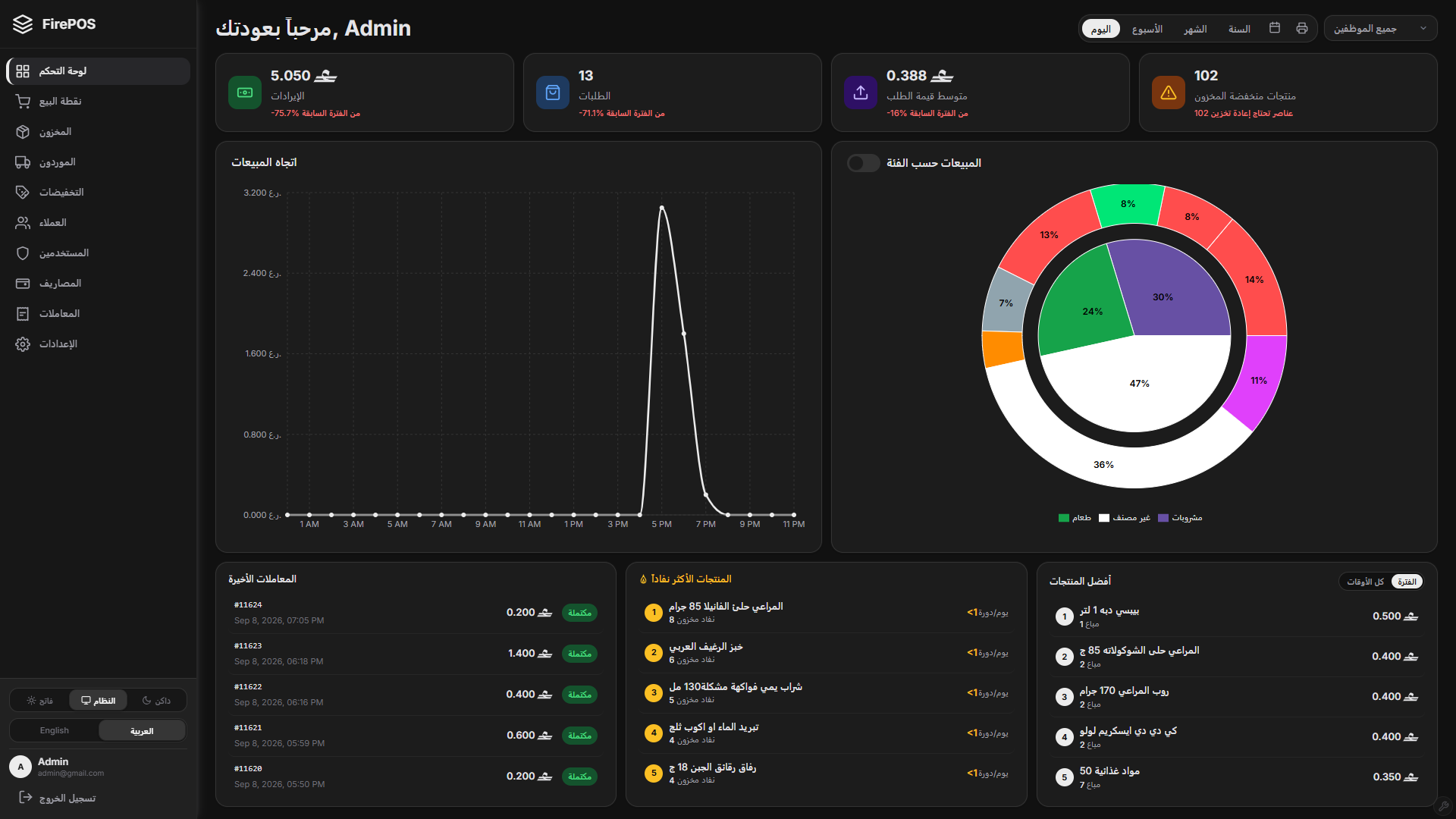Click the revenue cash icon on الإيرادات card
The width and height of the screenshot is (1456, 819).
(245, 93)
